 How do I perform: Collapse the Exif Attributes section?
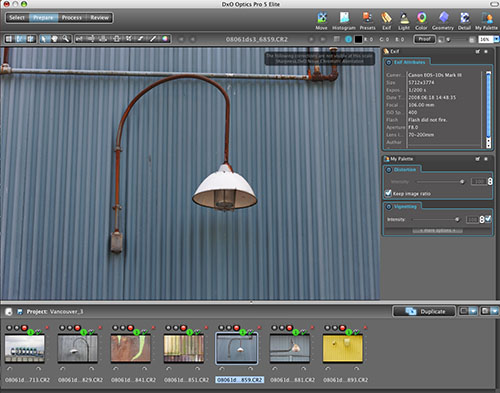pos(389,62)
